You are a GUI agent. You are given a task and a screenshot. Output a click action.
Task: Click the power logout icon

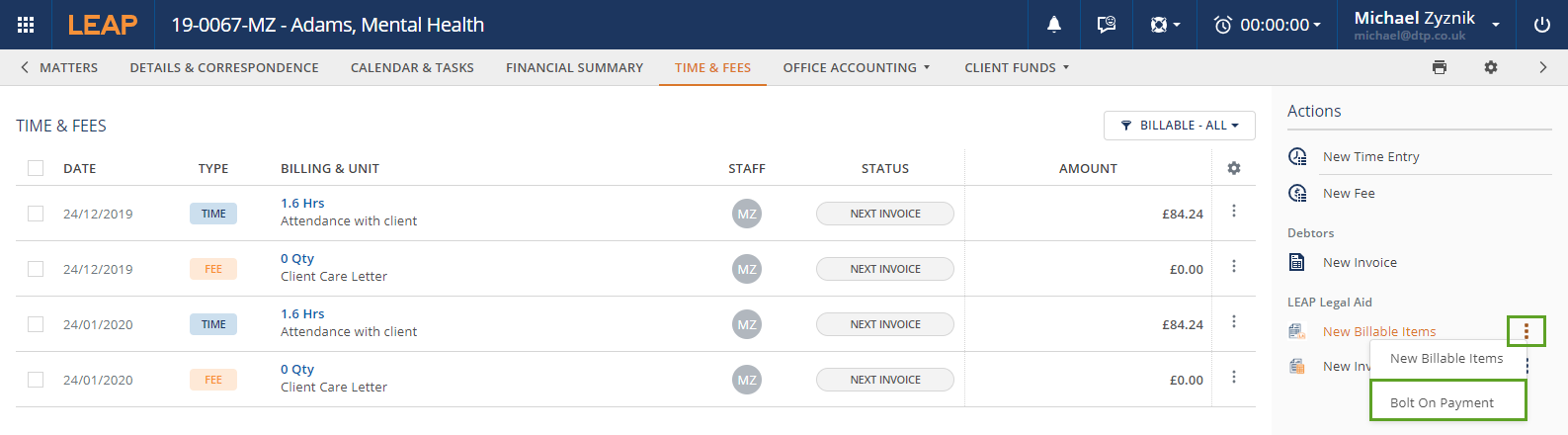click(x=1541, y=25)
